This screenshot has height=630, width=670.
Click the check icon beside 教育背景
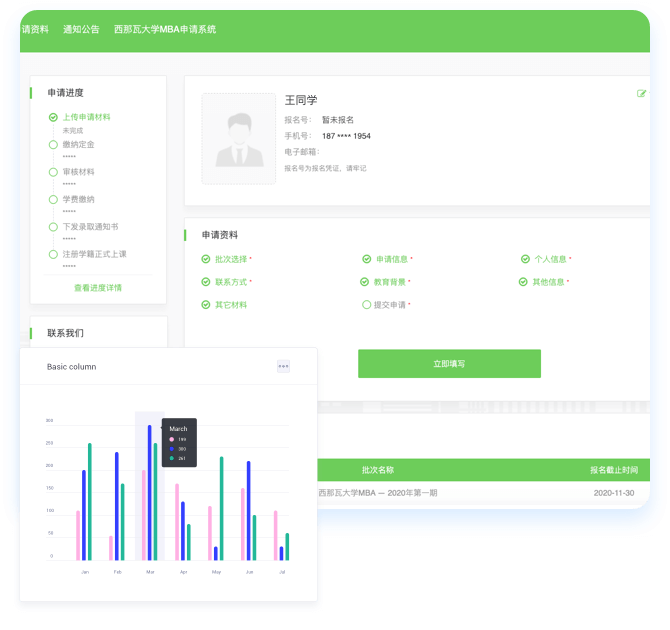pyautogui.click(x=367, y=282)
